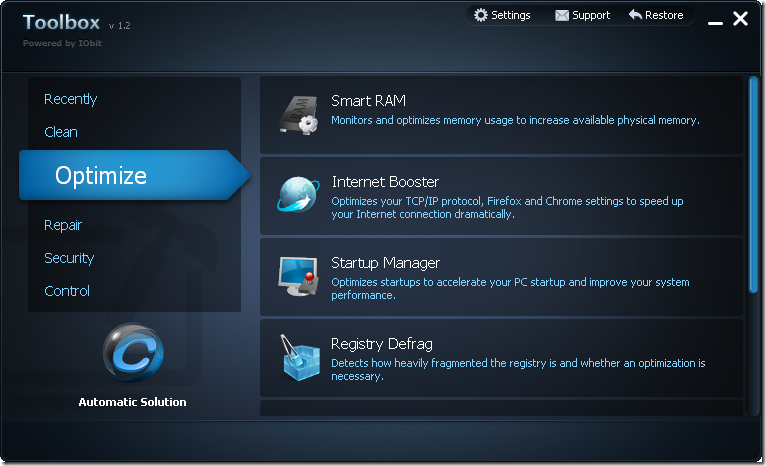766x466 pixels.
Task: Click the Automatic Solution label
Action: [132, 402]
